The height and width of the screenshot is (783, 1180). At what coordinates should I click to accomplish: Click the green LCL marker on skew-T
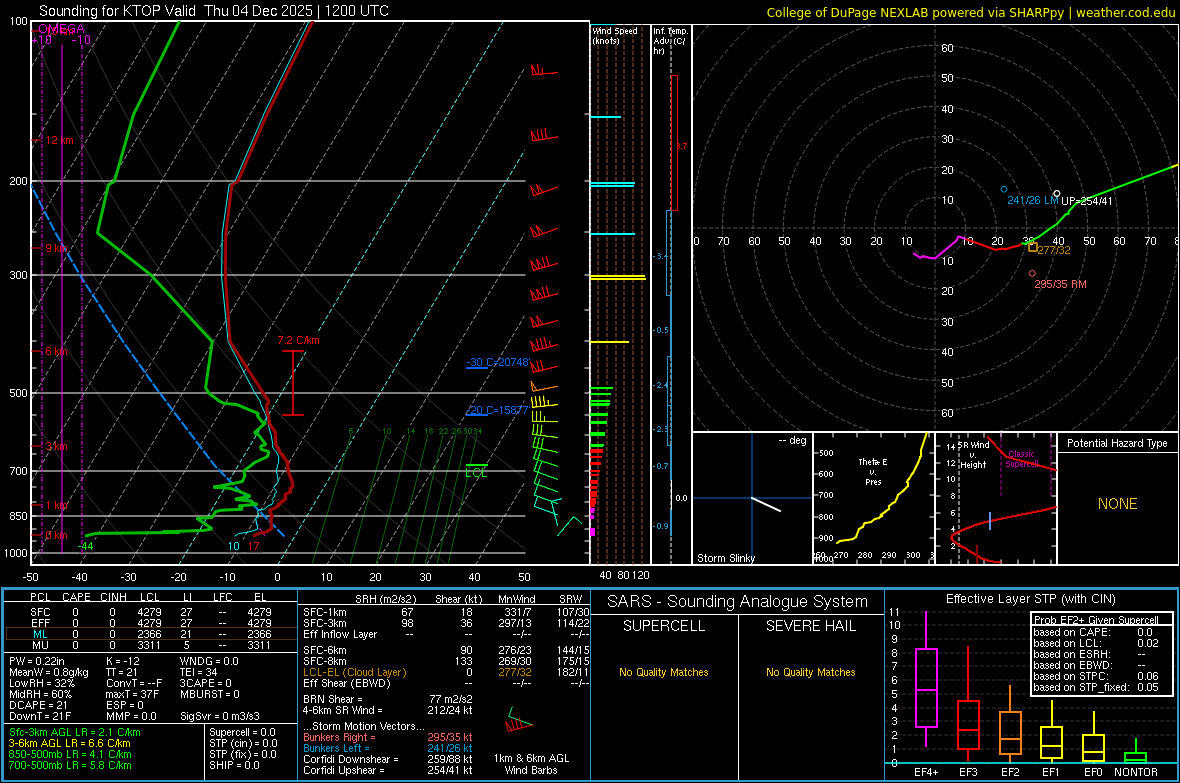point(476,471)
